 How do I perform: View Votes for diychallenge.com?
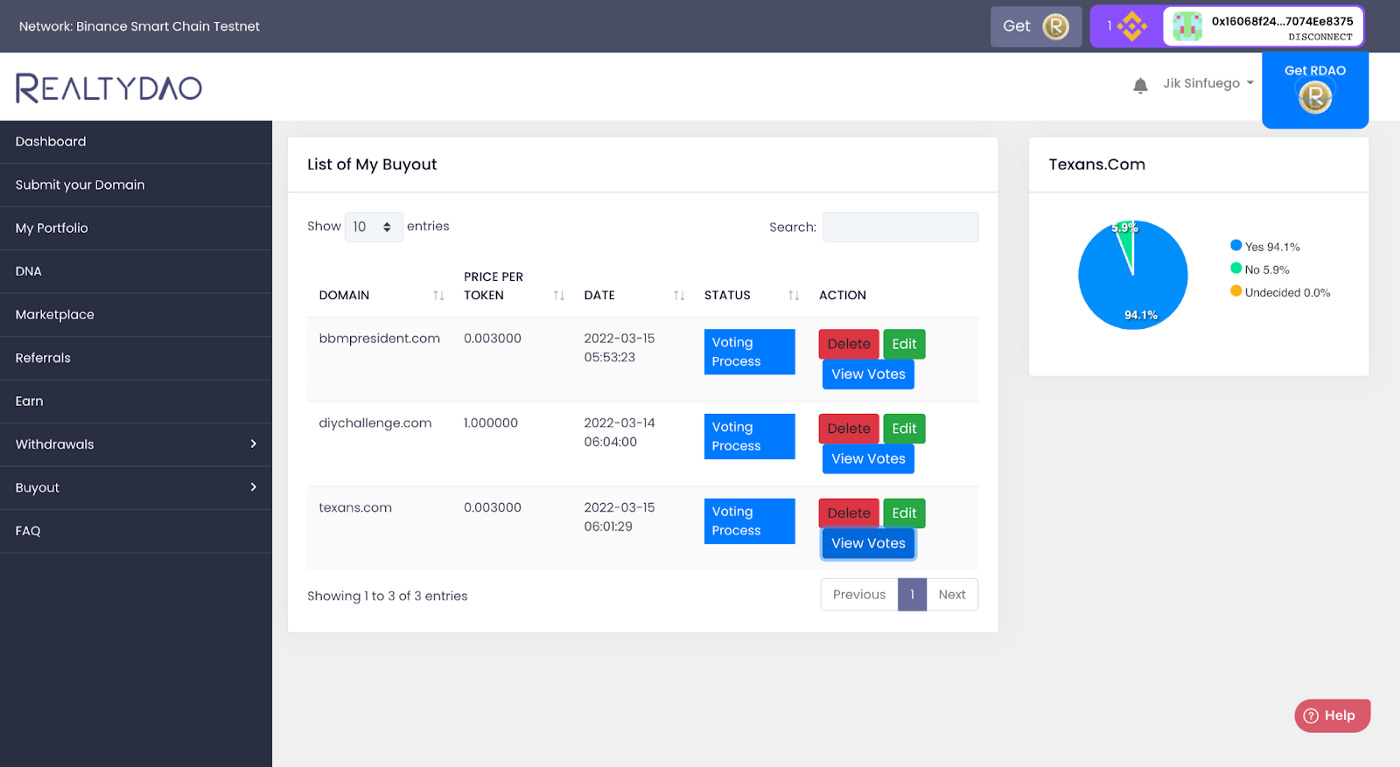click(x=868, y=459)
